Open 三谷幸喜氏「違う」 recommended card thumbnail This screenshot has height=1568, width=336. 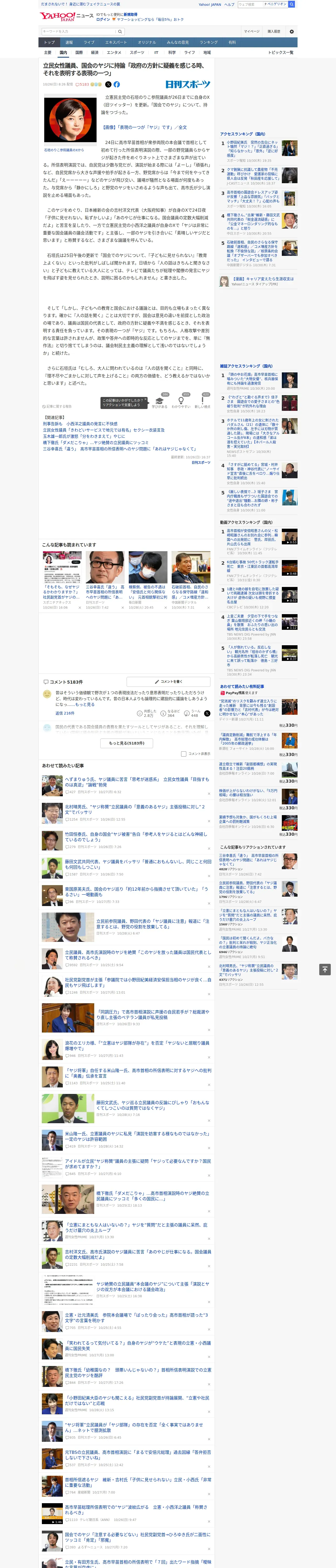click(x=105, y=567)
